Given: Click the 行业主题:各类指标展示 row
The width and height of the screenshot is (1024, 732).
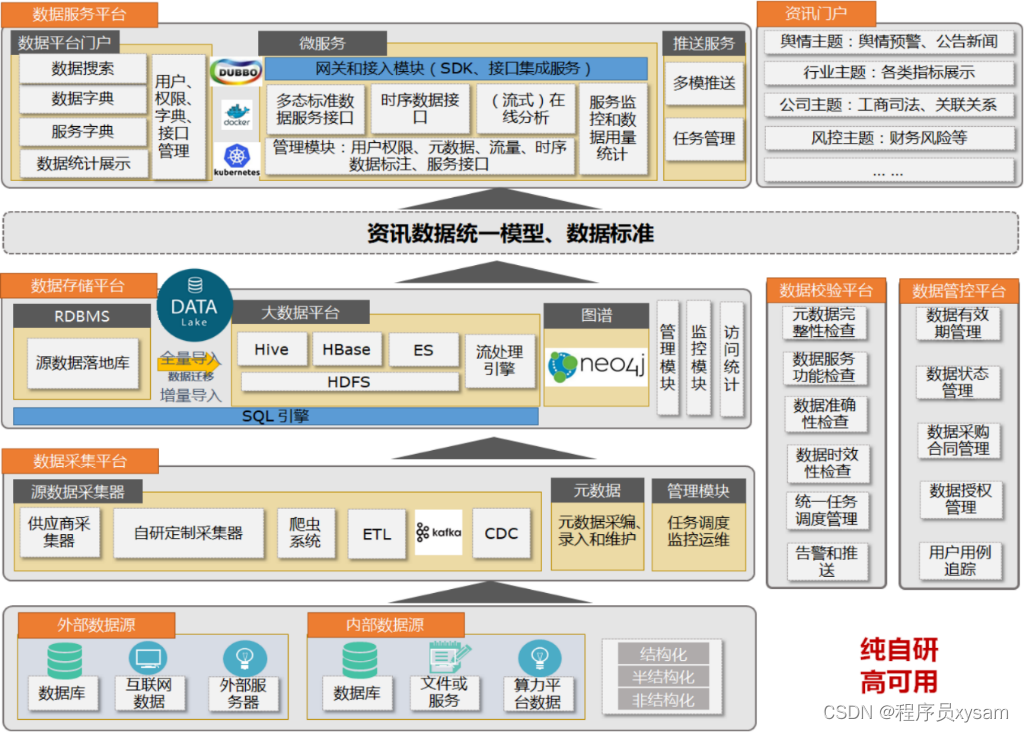Looking at the screenshot, I should (888, 72).
